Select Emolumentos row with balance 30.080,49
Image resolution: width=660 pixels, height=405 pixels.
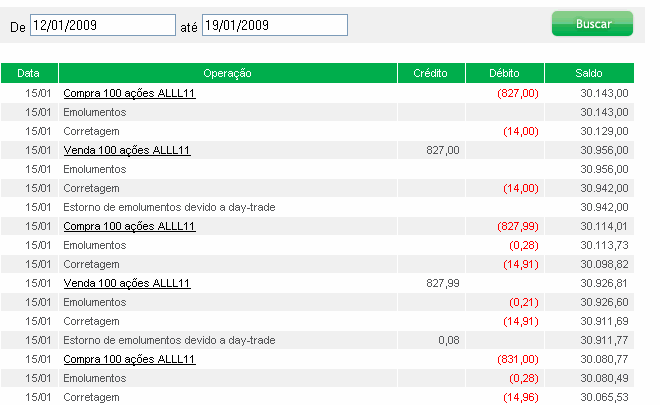tap(317, 378)
